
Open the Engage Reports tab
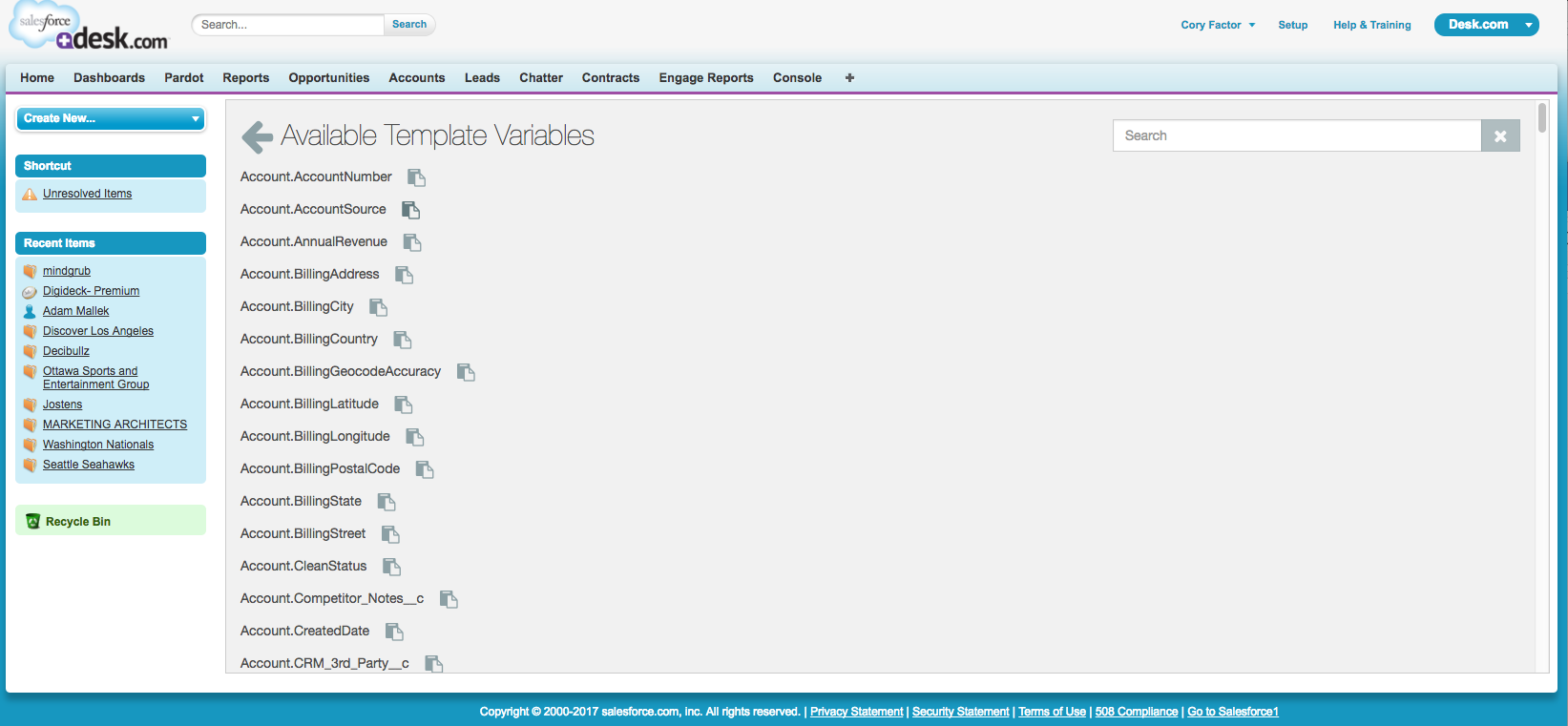705,78
